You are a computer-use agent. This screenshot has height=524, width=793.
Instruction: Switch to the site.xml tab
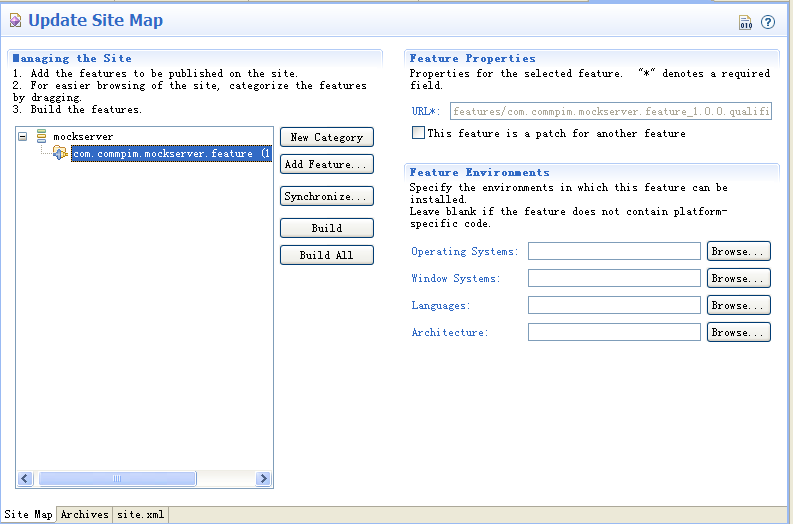click(x=141, y=515)
